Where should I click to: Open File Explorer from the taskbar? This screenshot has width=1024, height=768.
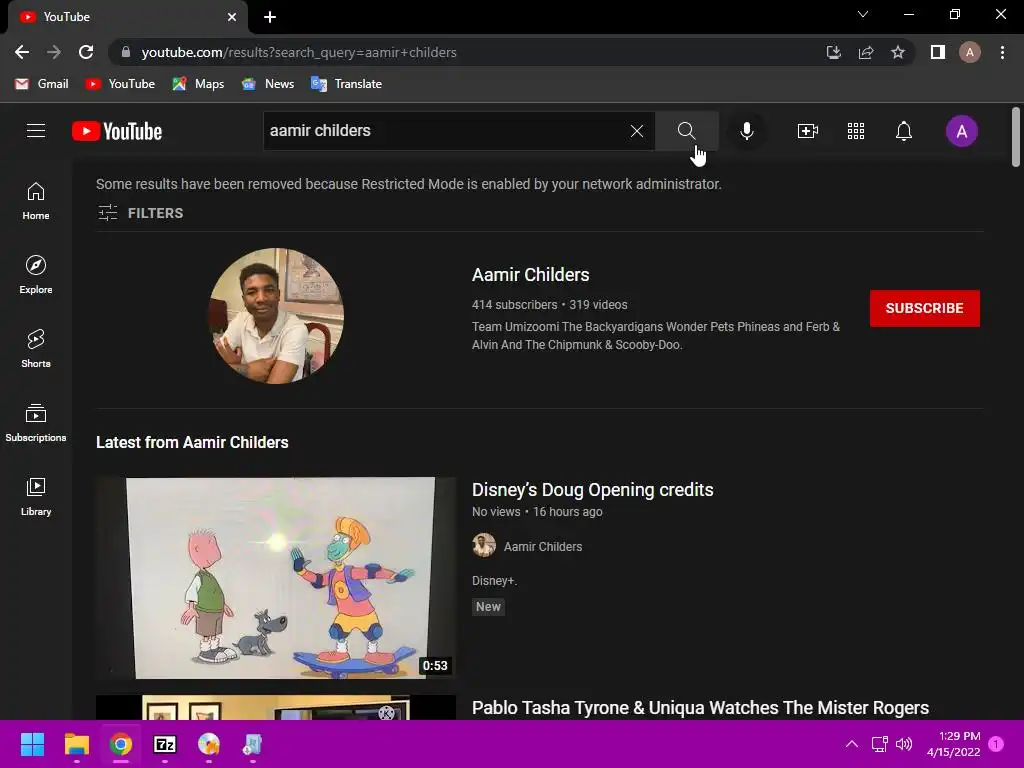76,744
